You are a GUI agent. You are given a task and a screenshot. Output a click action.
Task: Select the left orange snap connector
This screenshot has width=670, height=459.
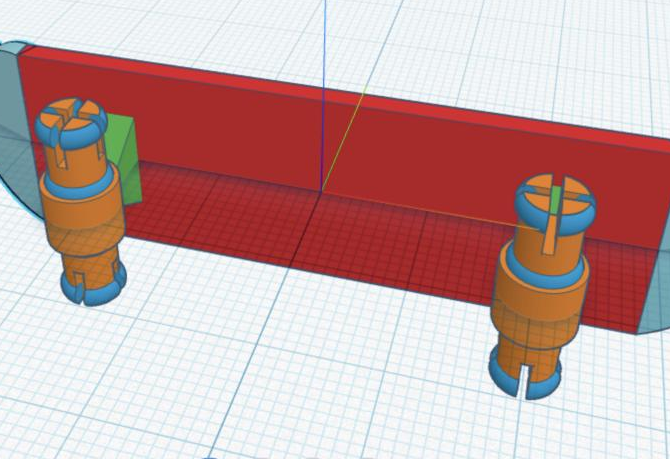coord(81,201)
